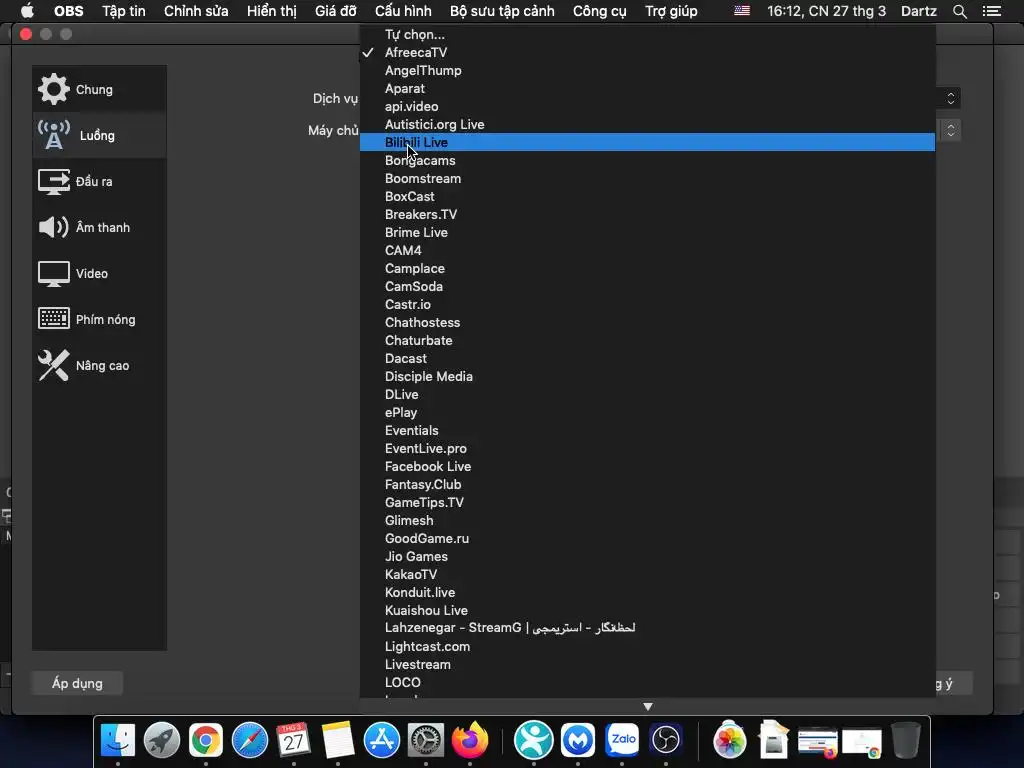Select Dacast service
Viewport: 1024px width, 768px height.
[647, 359]
